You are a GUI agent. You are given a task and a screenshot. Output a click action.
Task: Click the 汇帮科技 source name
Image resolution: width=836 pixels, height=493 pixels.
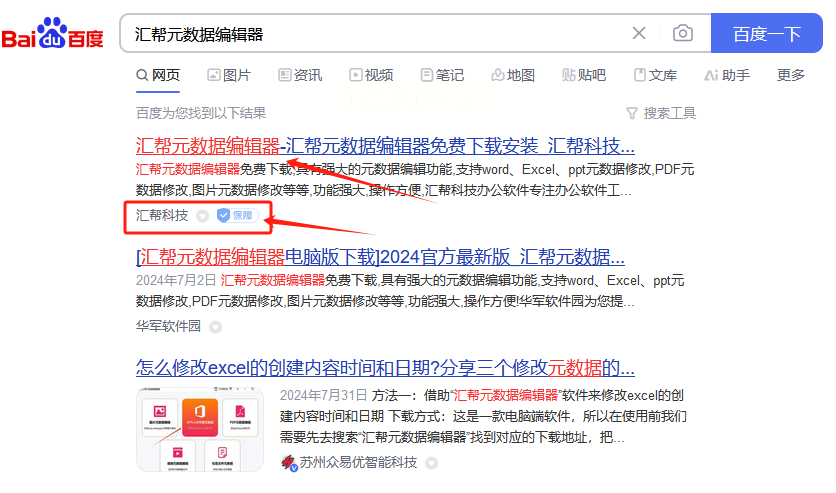(162, 215)
